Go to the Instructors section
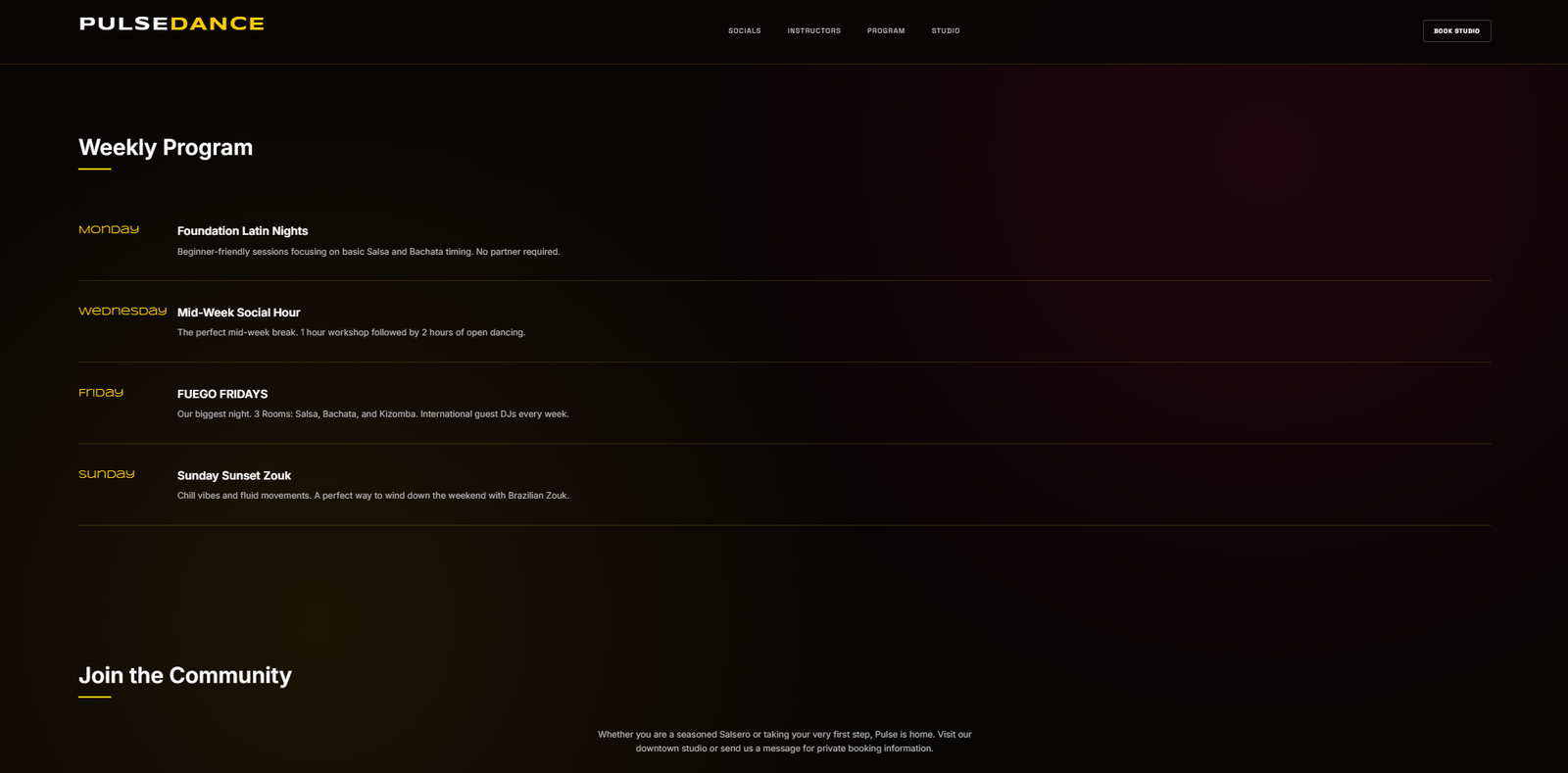This screenshot has width=1568, height=773. (x=813, y=31)
